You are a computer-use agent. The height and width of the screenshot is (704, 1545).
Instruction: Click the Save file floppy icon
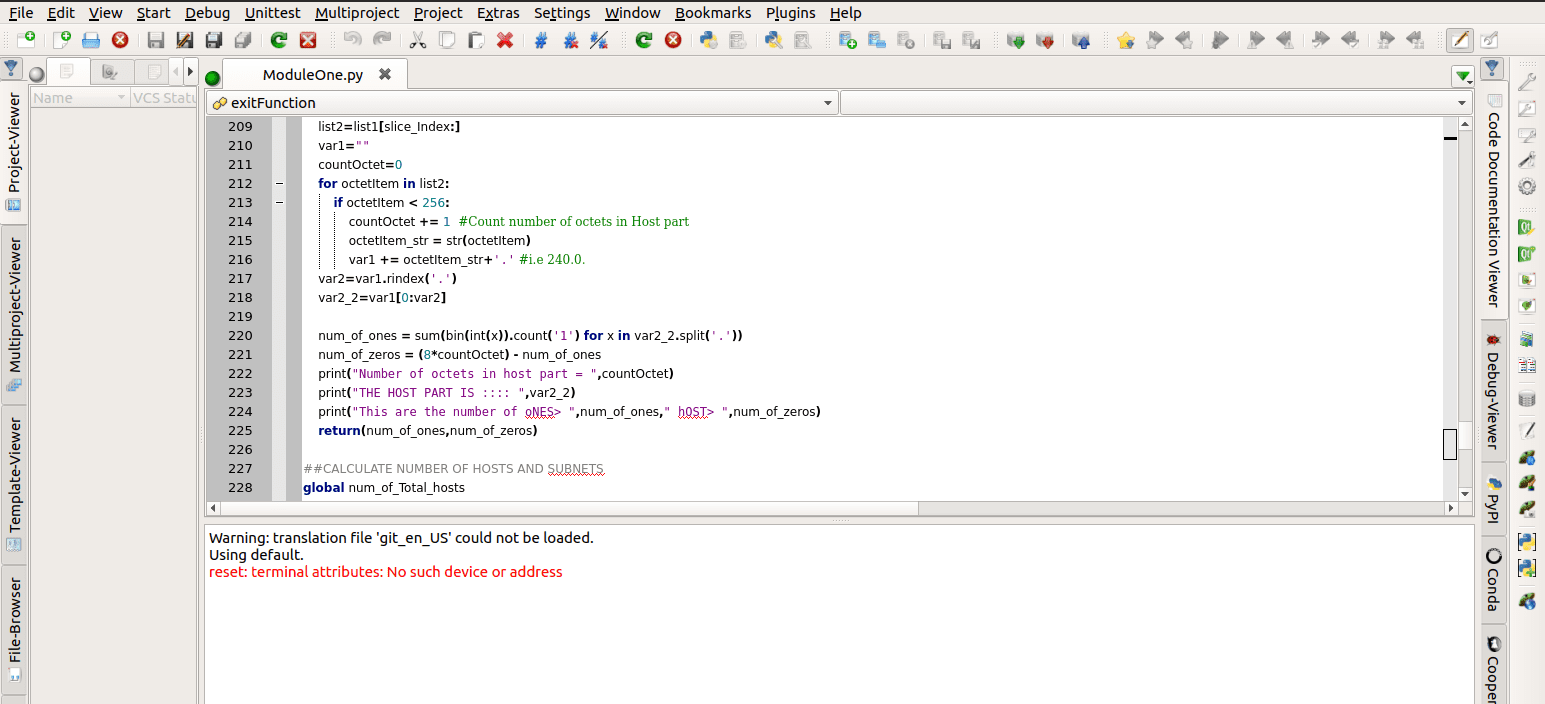pos(155,40)
